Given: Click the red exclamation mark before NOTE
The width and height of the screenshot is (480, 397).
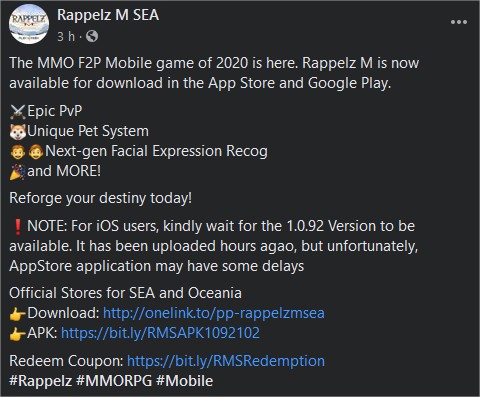Looking at the screenshot, I should (18, 227).
